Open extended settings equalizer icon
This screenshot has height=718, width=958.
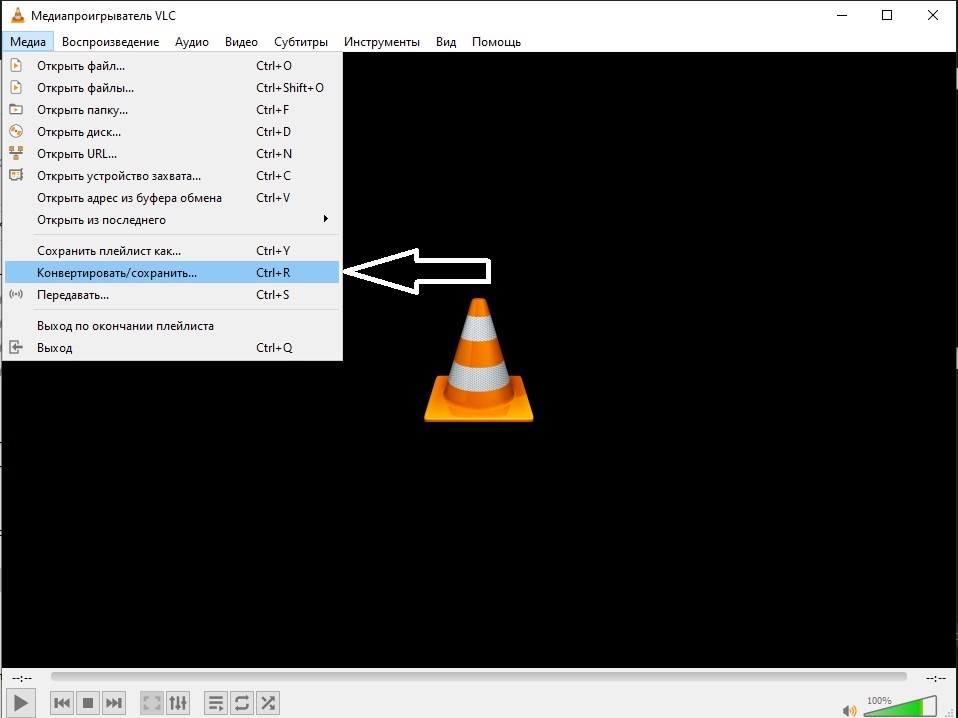[178, 703]
